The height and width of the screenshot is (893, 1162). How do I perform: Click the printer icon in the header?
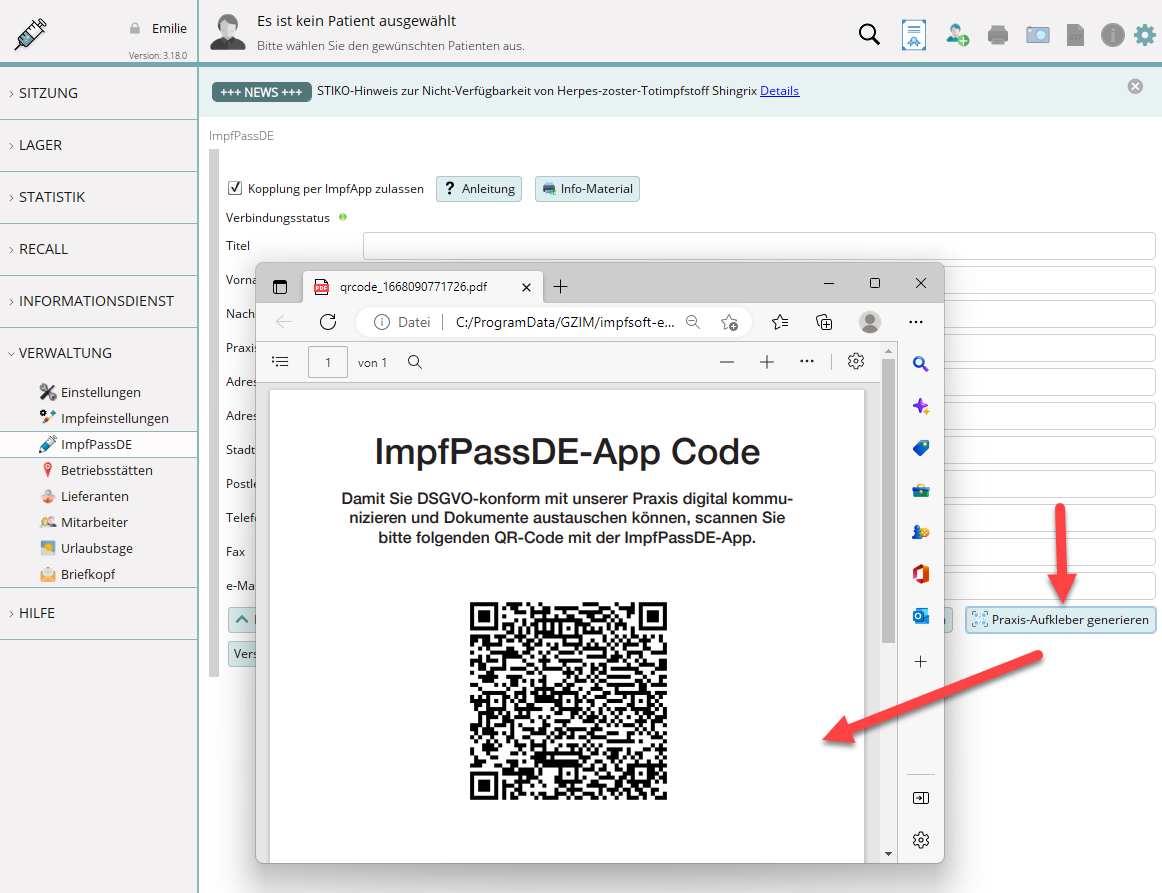[x=998, y=35]
